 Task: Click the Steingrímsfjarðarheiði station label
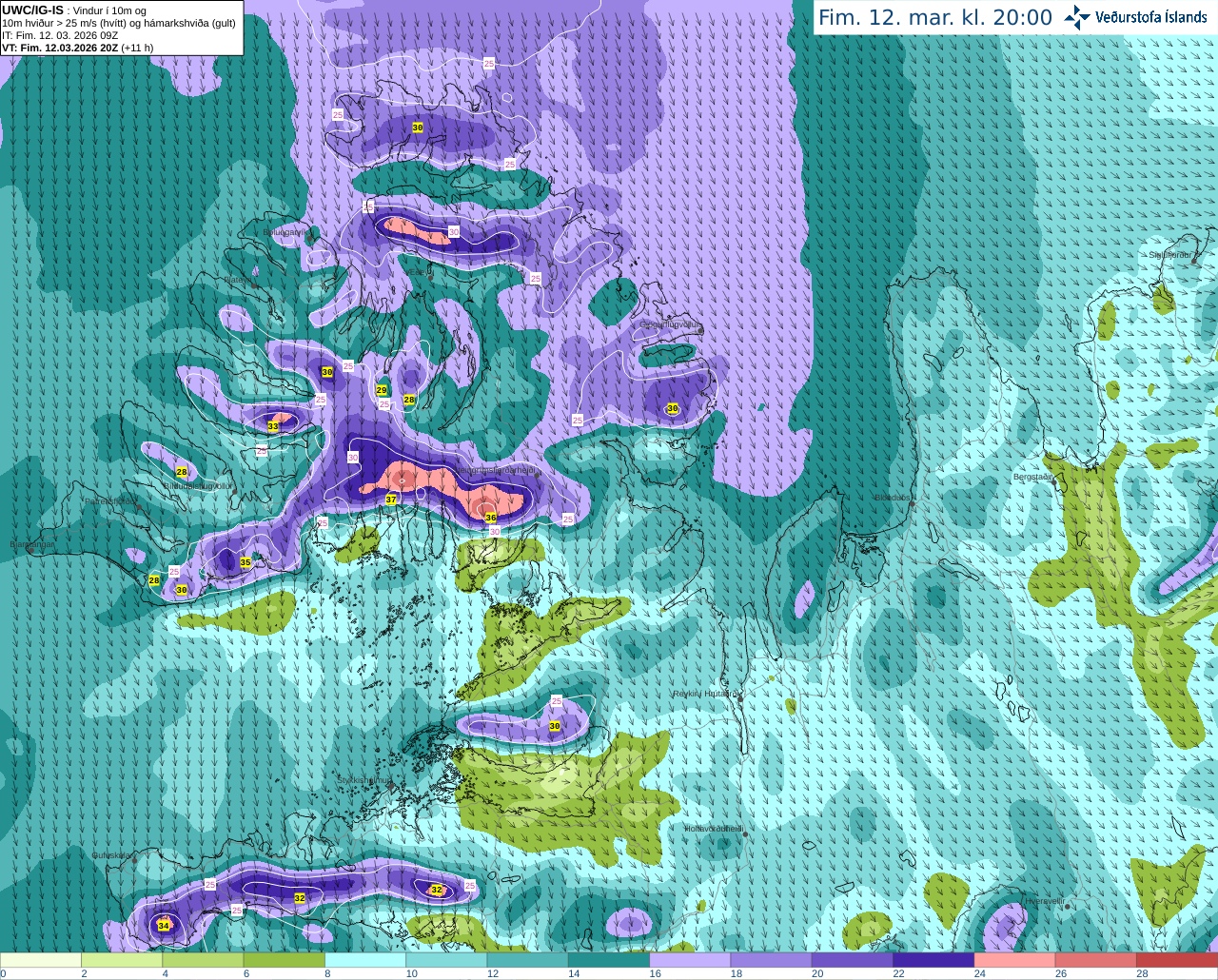coord(498,470)
